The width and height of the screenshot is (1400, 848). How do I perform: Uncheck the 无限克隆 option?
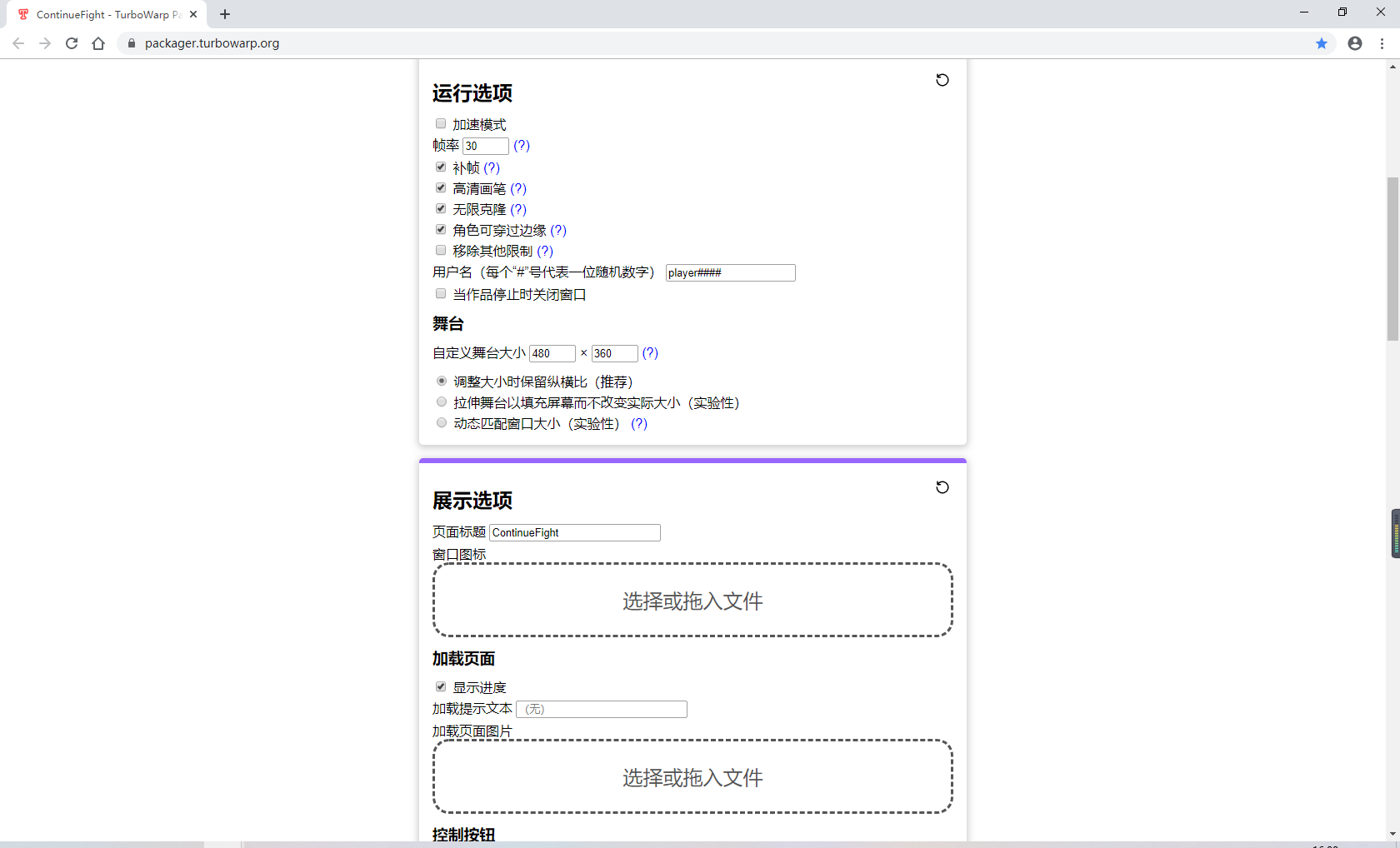tap(441, 209)
